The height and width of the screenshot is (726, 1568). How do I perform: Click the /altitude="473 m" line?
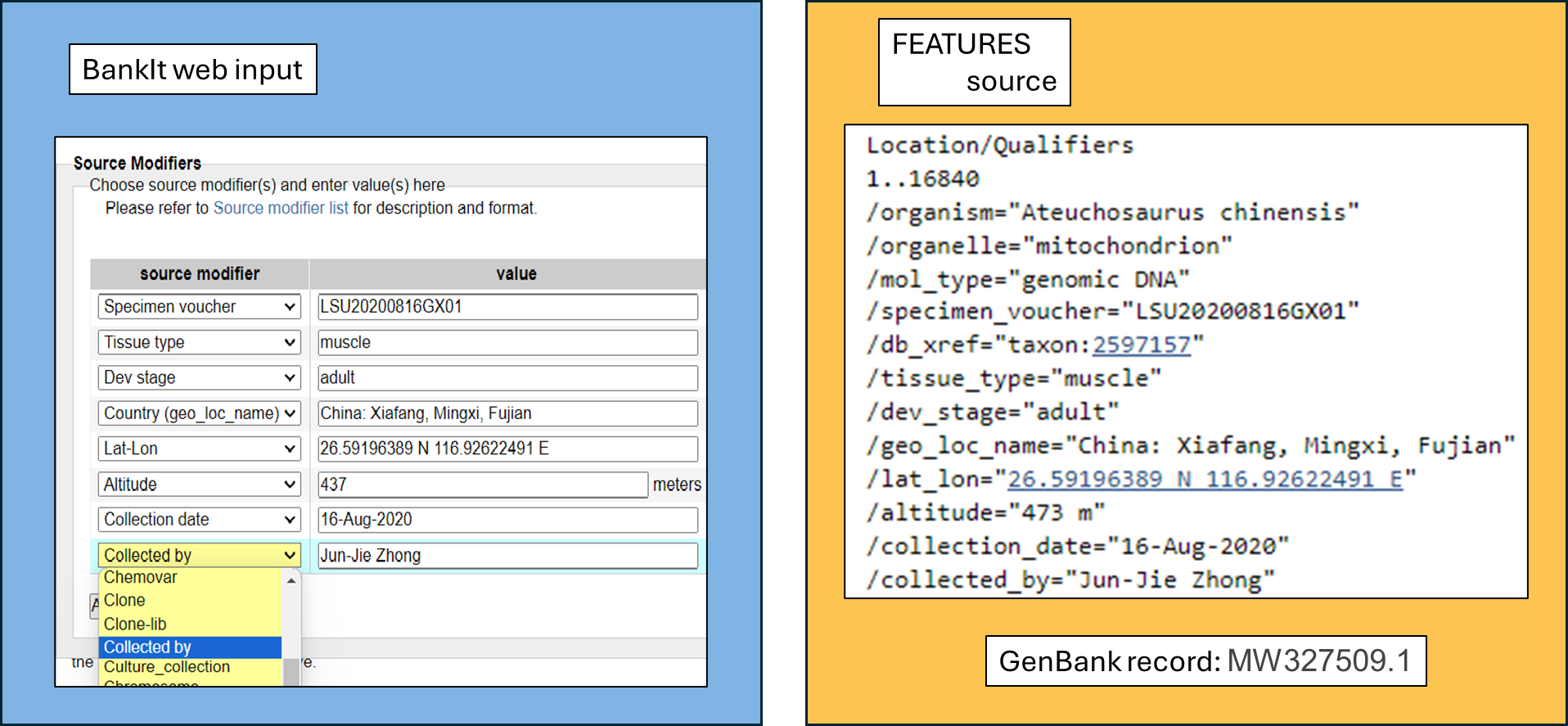(985, 512)
